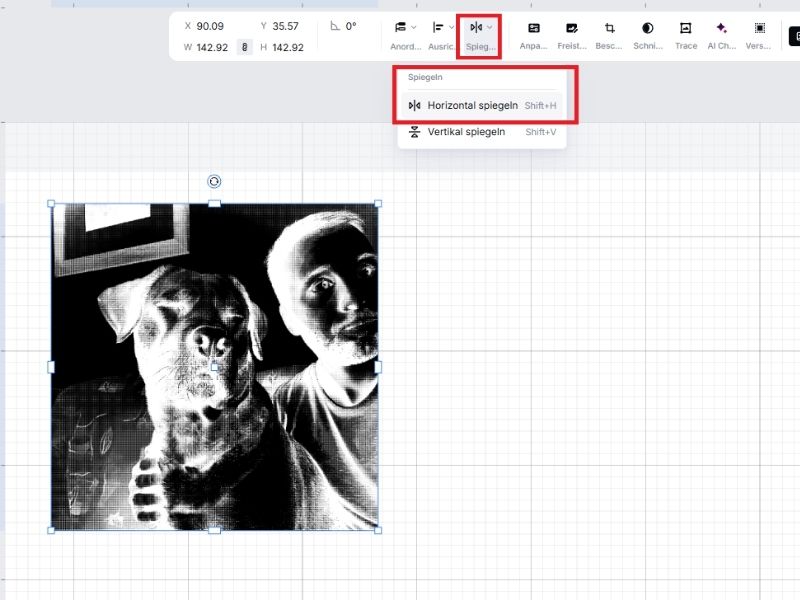800x600 pixels.
Task: Click the top-right image resize handle
Action: click(x=378, y=204)
